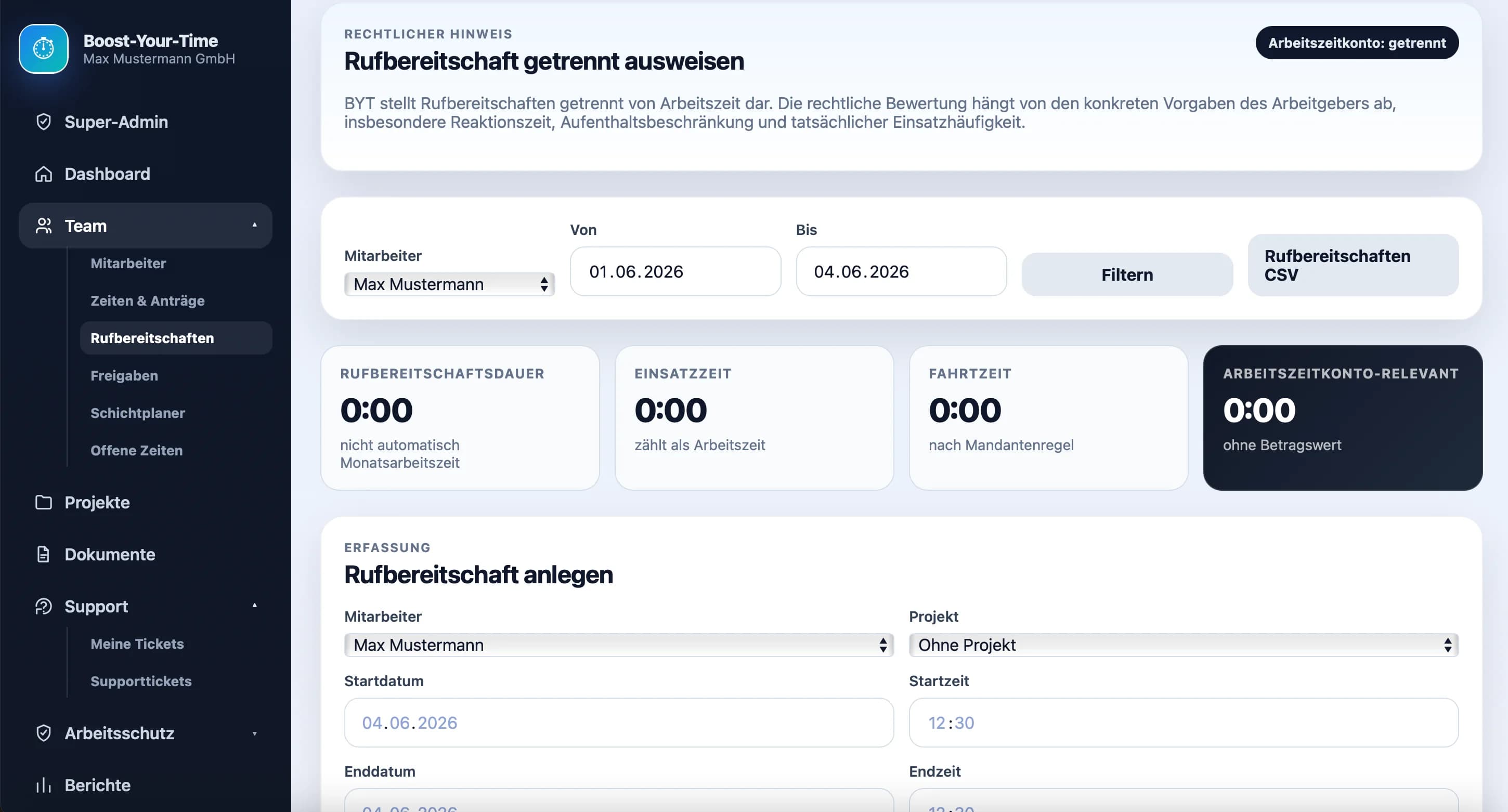Click the Arbeitszeitkonto-relevant dark card
The image size is (1508, 812).
pyautogui.click(x=1342, y=418)
